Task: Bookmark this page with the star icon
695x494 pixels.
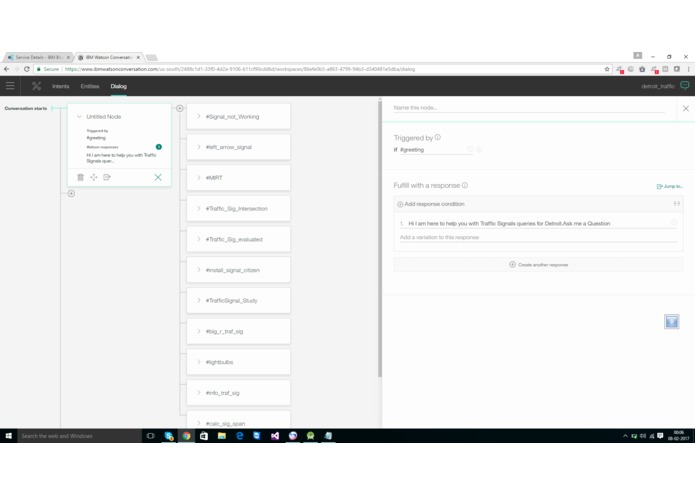Action: 607,69
